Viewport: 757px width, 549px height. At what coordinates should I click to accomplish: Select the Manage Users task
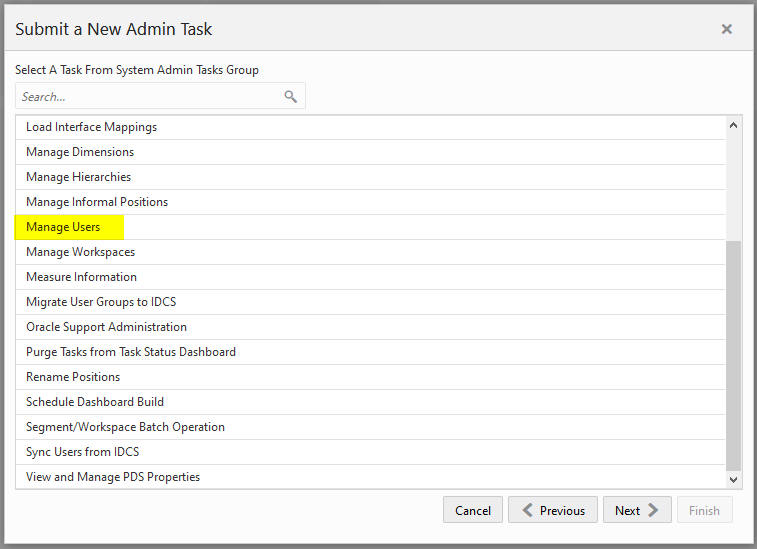(x=370, y=227)
